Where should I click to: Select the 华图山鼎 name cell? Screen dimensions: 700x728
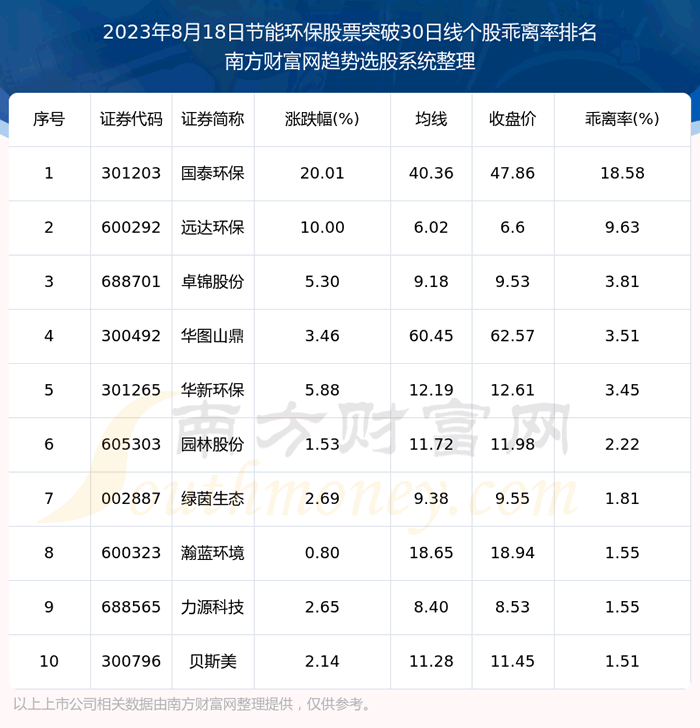click(x=213, y=336)
